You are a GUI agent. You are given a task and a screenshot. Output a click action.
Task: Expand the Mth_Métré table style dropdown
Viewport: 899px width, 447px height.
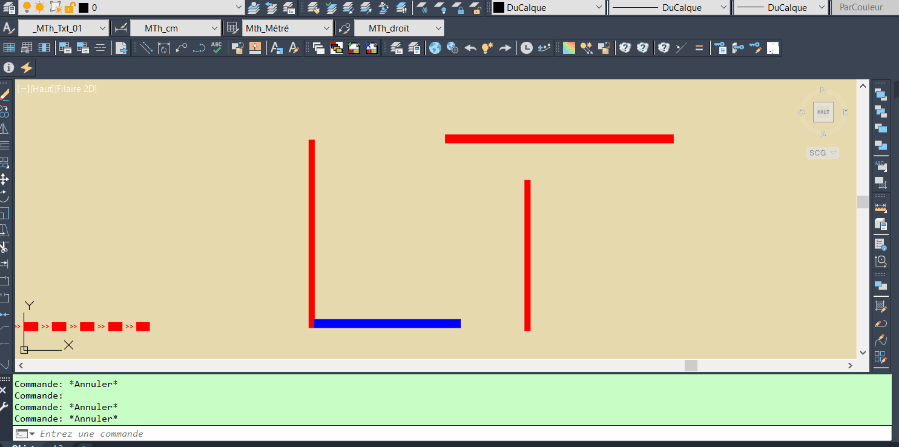coord(326,28)
